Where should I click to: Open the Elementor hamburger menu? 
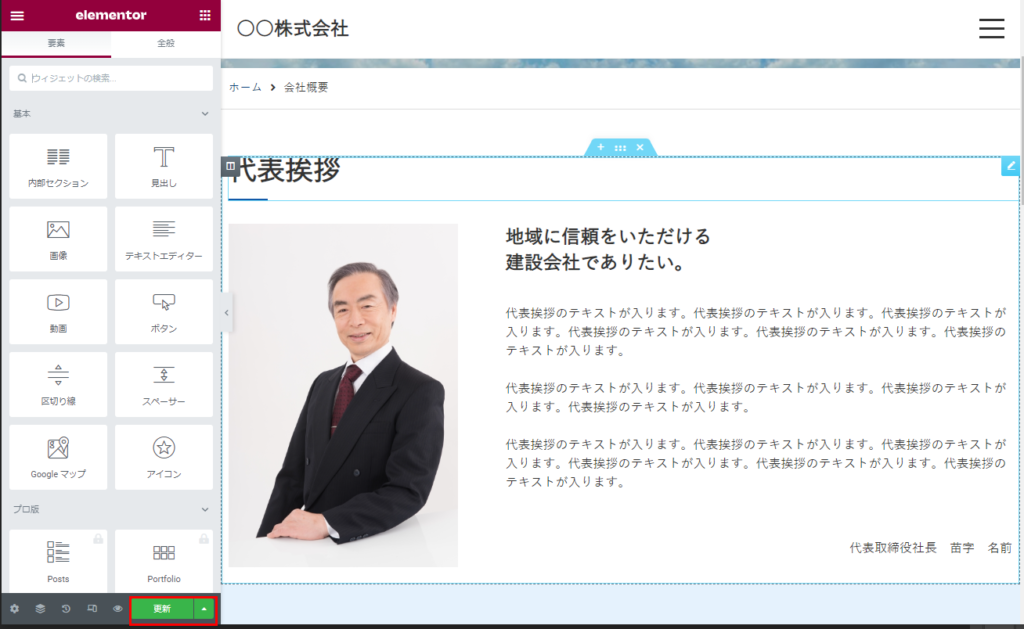coord(17,15)
